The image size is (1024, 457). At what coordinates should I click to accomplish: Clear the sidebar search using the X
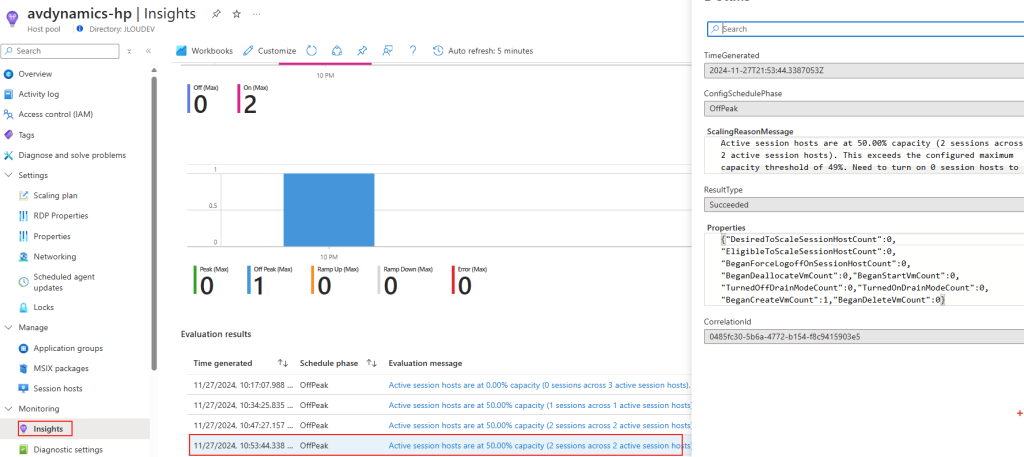[x=129, y=51]
